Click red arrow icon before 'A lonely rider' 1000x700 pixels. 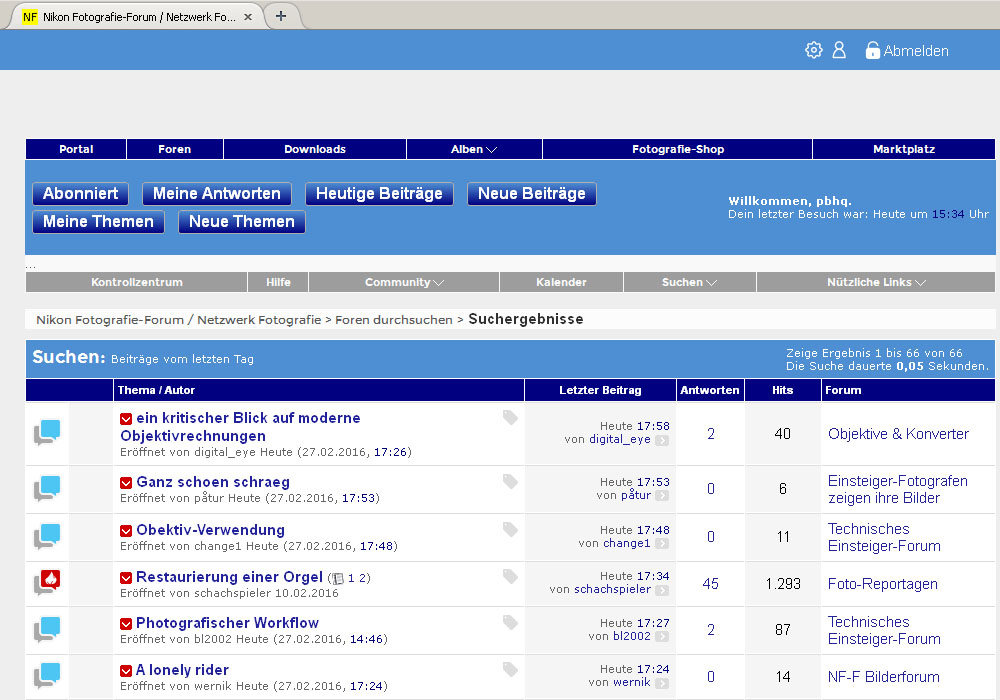(x=126, y=671)
